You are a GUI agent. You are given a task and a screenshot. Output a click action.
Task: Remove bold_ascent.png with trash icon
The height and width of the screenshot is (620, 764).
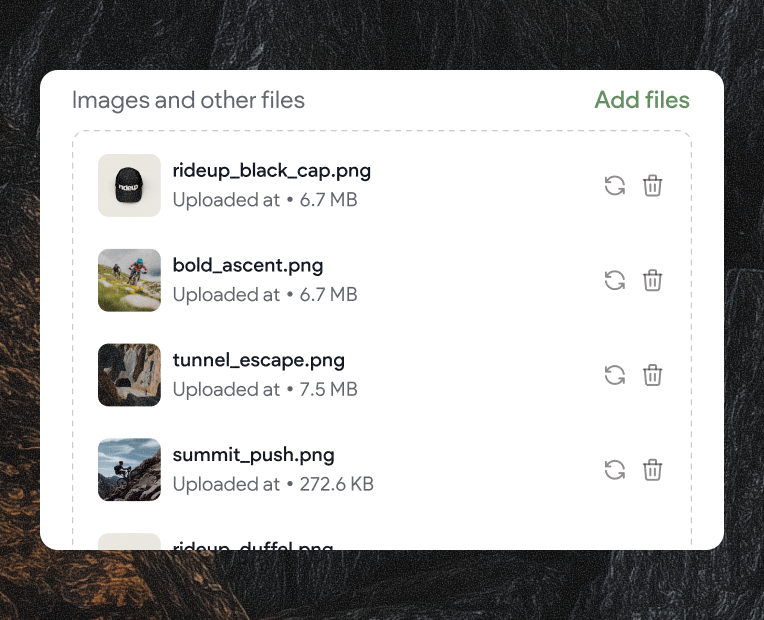click(x=652, y=280)
